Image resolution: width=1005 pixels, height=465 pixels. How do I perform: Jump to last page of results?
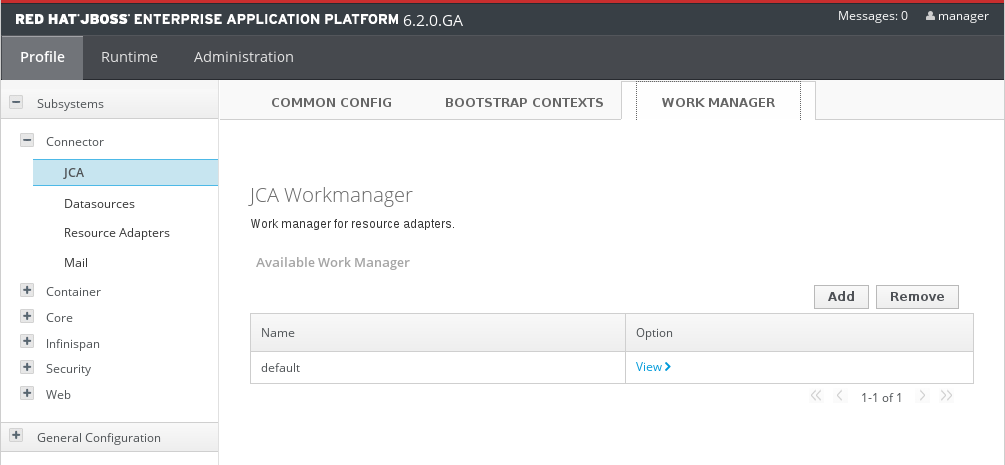point(946,397)
